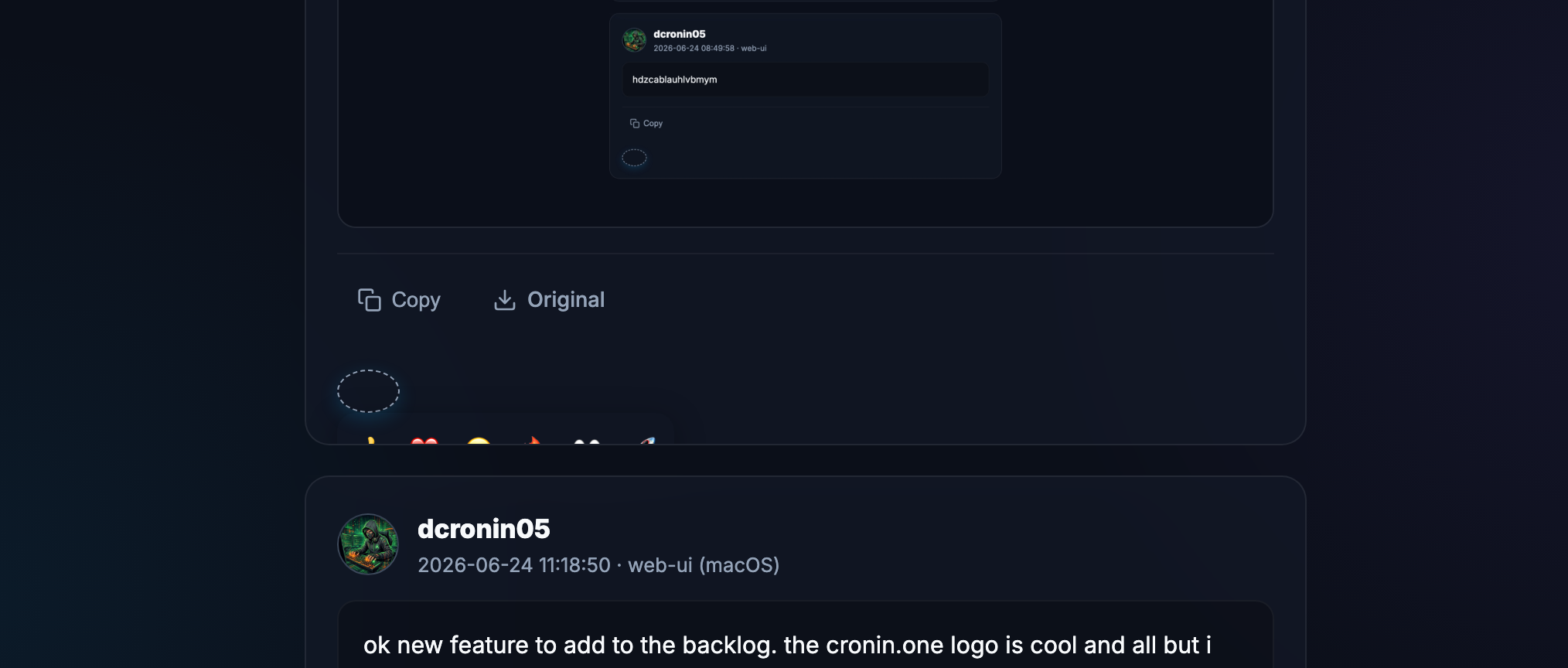
Task: React with the fire emoji
Action: [x=533, y=441]
